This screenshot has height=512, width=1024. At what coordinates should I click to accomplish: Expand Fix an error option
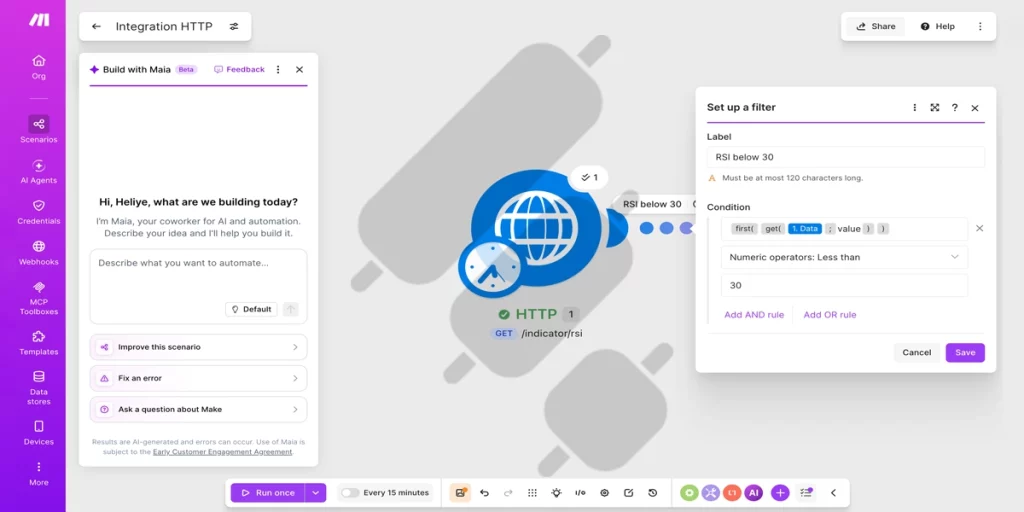click(x=199, y=378)
